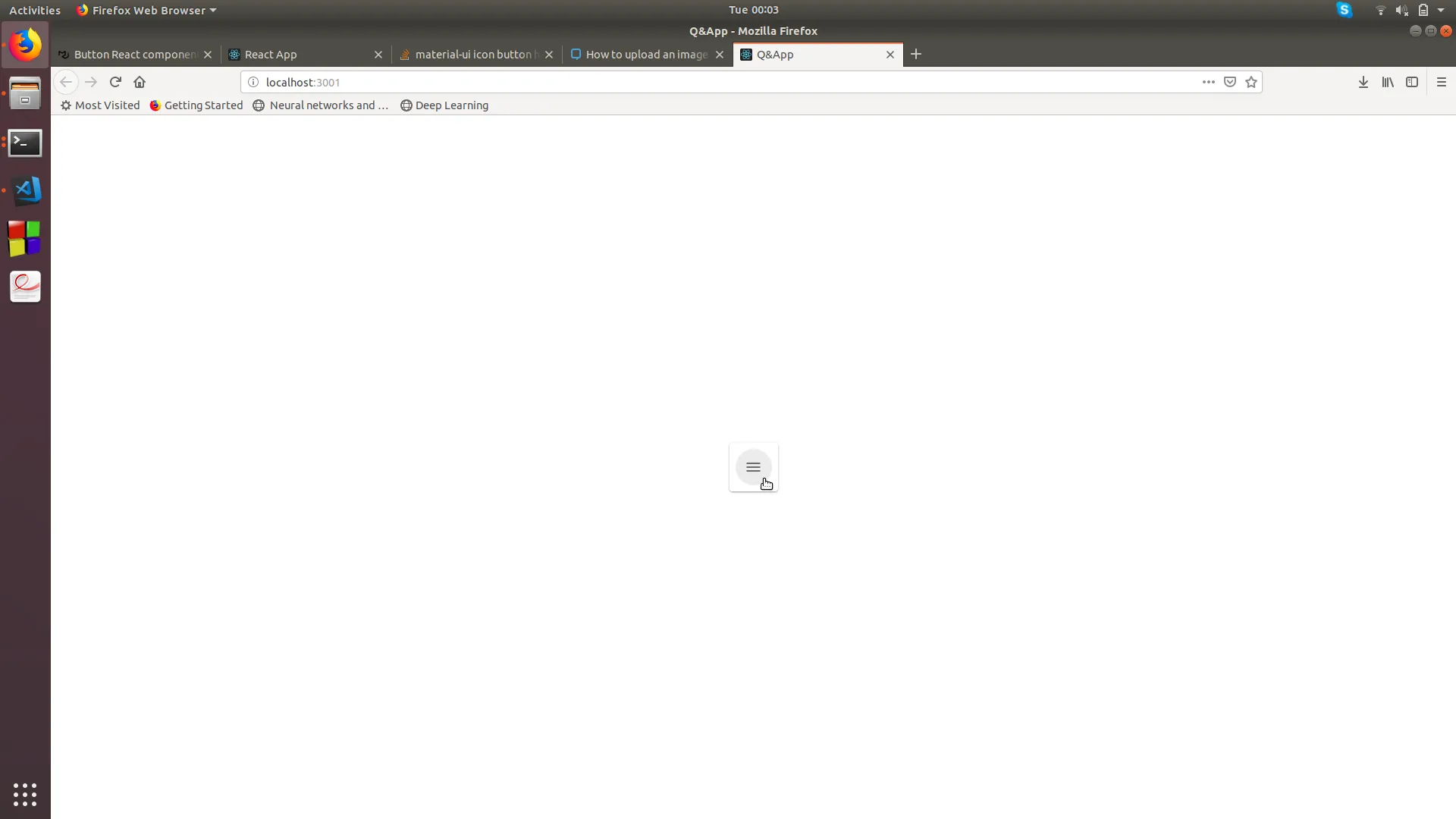Switch to React App tab
The image size is (1456, 819).
click(300, 55)
